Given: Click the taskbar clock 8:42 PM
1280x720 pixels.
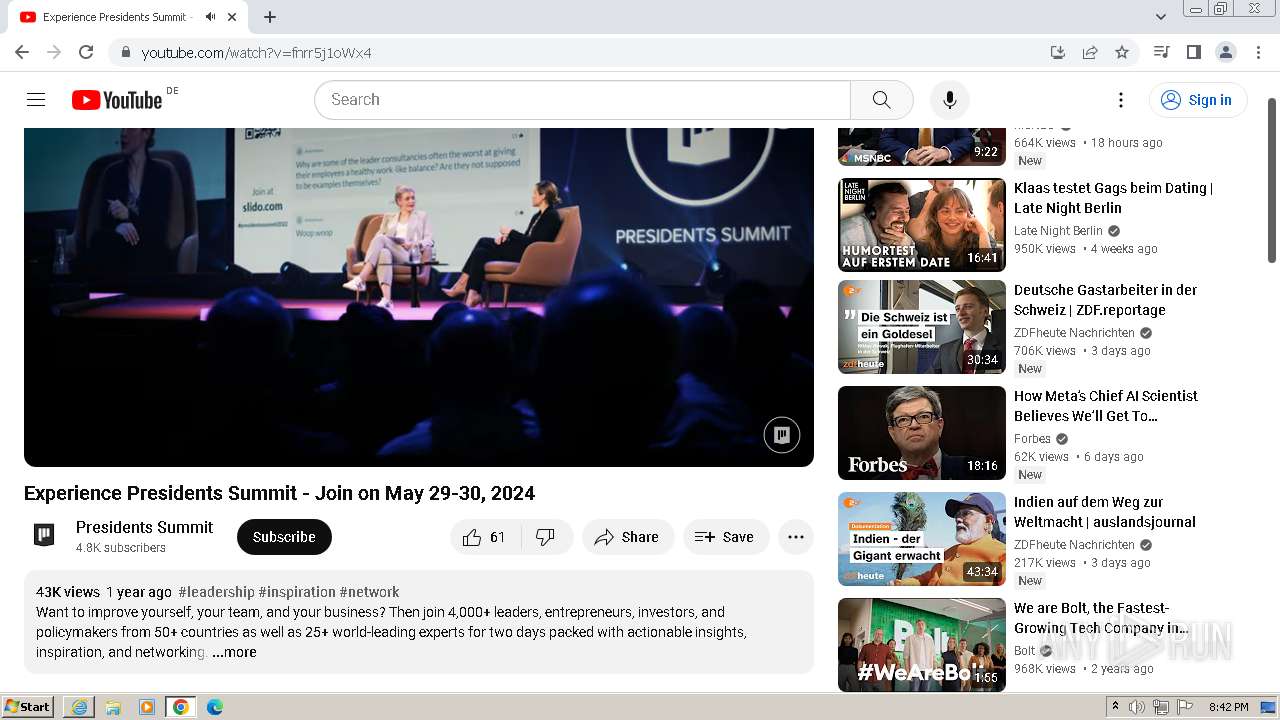Looking at the screenshot, I should (x=1229, y=707).
